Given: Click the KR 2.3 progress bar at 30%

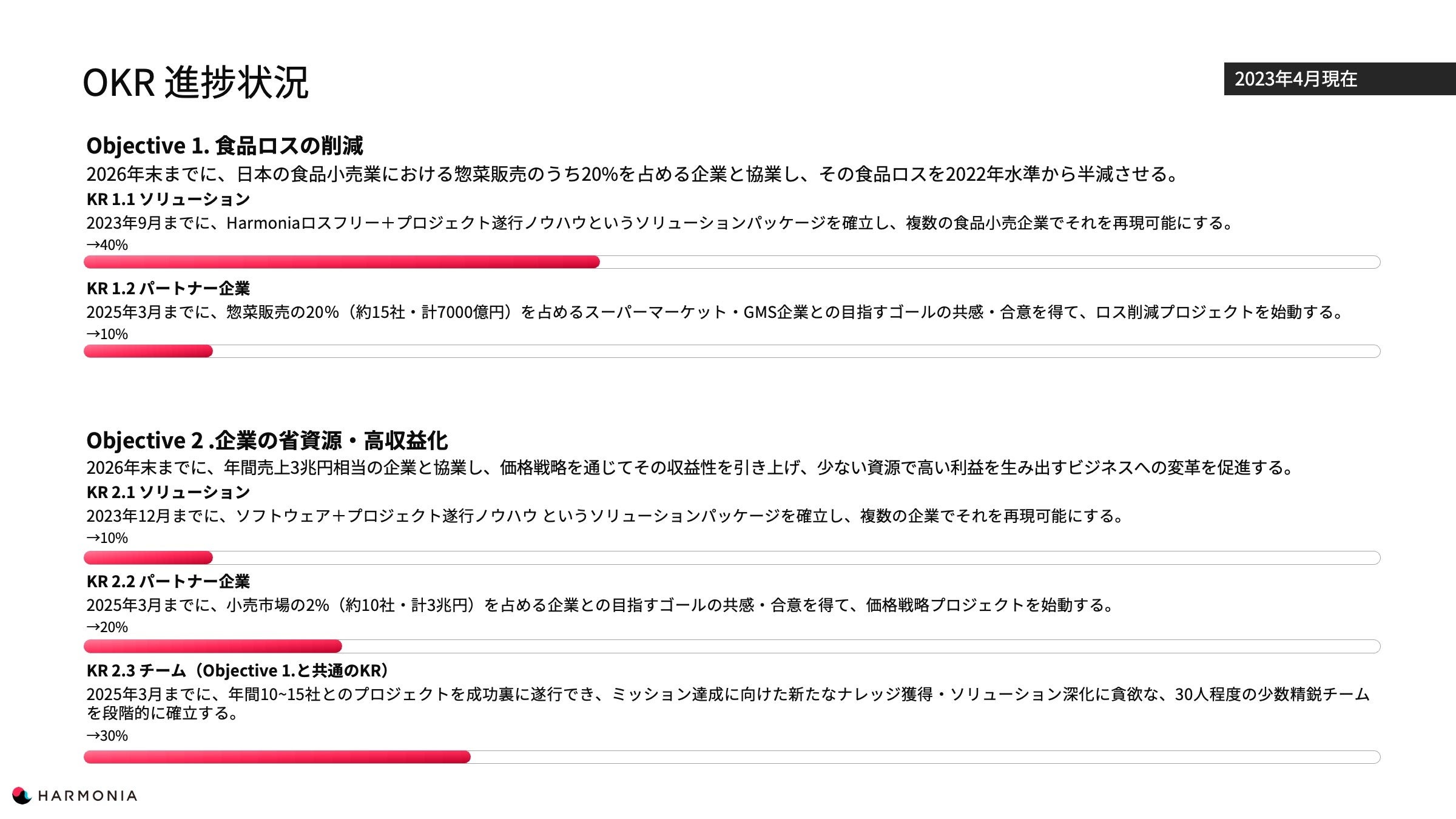Looking at the screenshot, I should (x=732, y=757).
